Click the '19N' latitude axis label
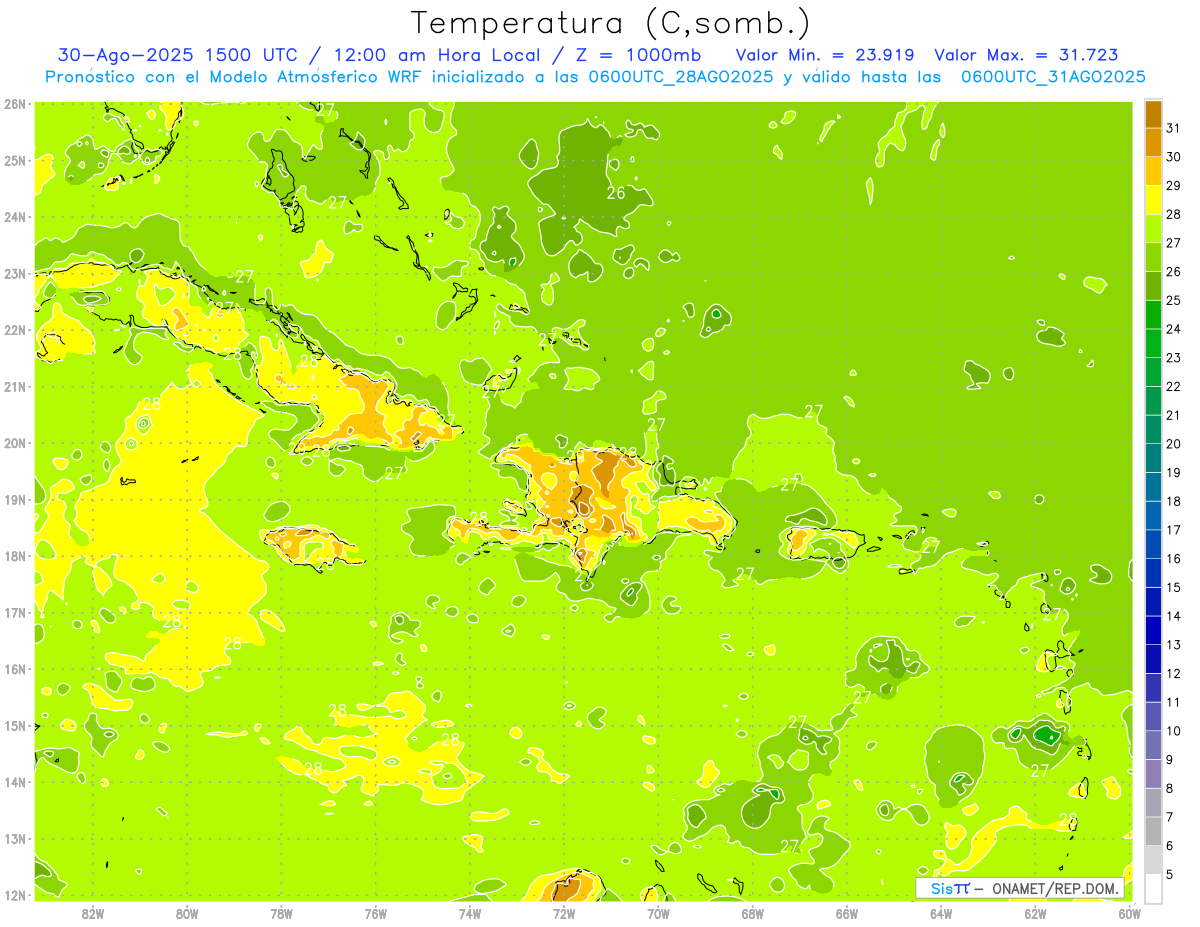This screenshot has height=927, width=1200. pyautogui.click(x=15, y=500)
